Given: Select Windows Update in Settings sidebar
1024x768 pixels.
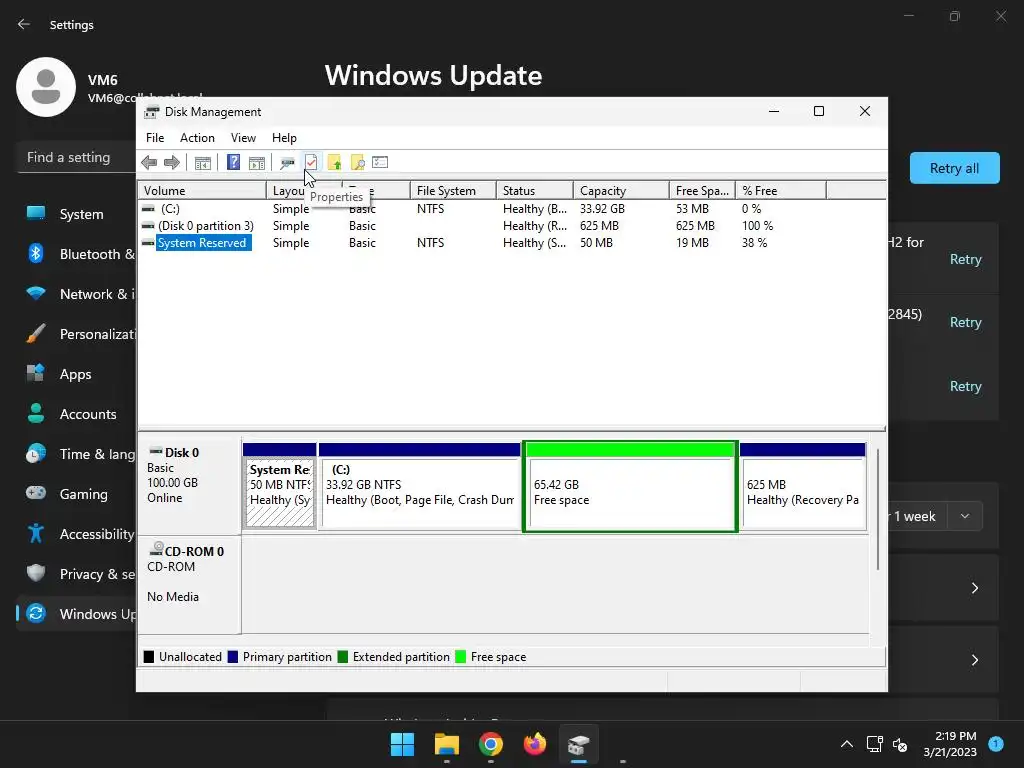Looking at the screenshot, I should click(76, 614).
